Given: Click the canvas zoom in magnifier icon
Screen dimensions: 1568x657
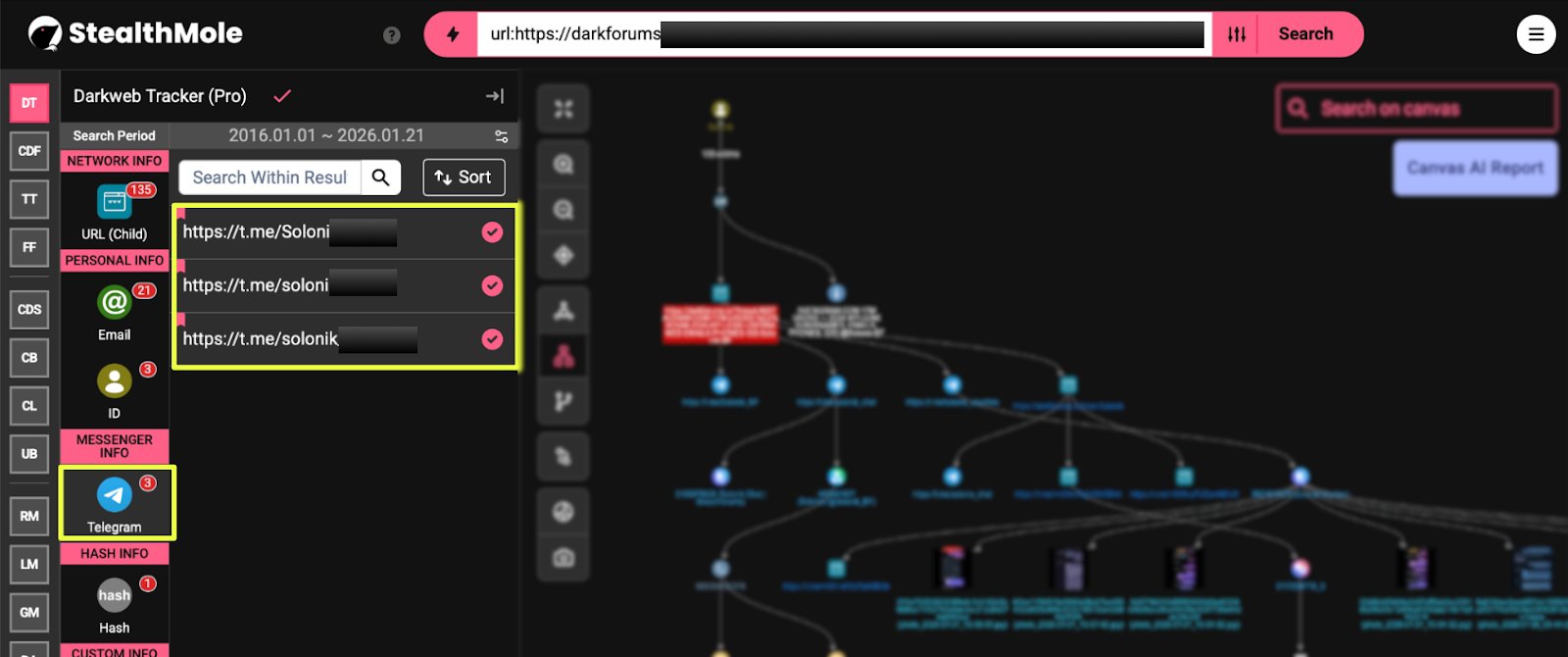Looking at the screenshot, I should point(563,164).
